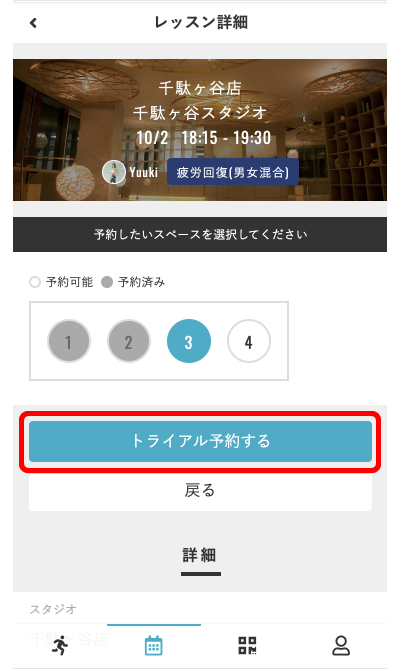Open the QR code tab icon
The image size is (400, 669).
[x=247, y=645]
